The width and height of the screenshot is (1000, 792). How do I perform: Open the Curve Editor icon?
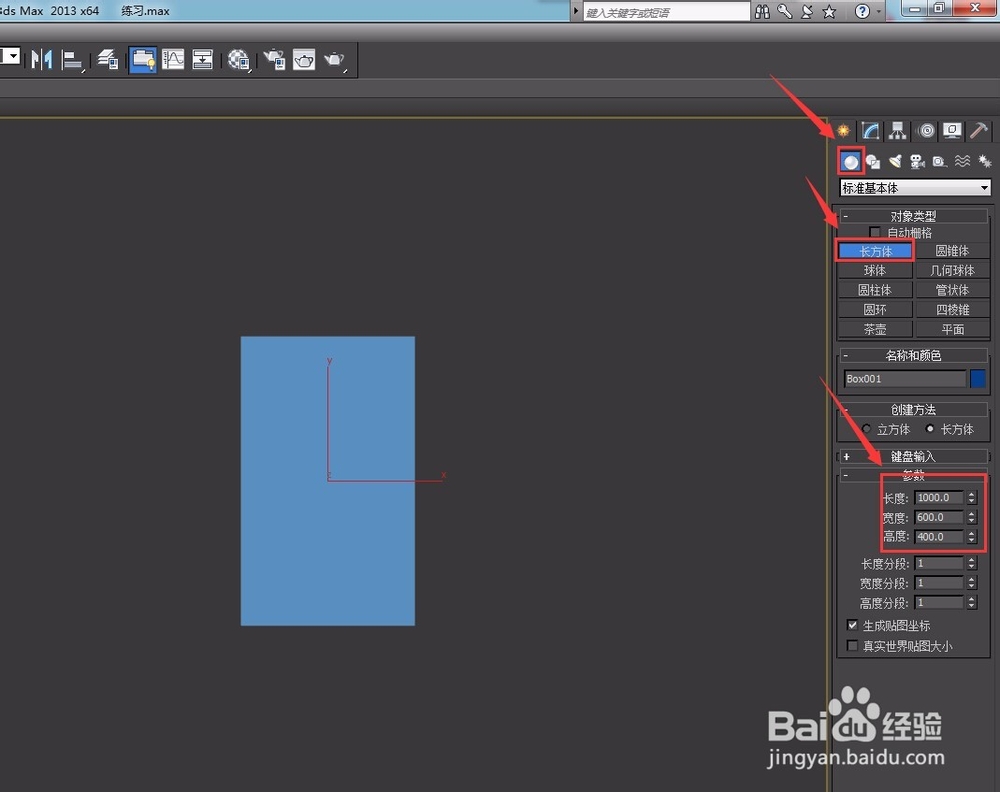[173, 60]
